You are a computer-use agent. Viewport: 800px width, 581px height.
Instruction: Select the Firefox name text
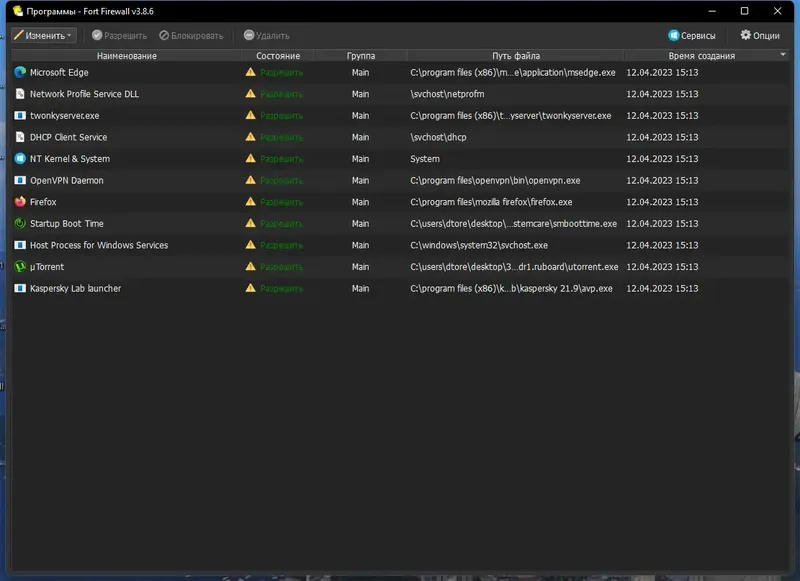coord(43,202)
